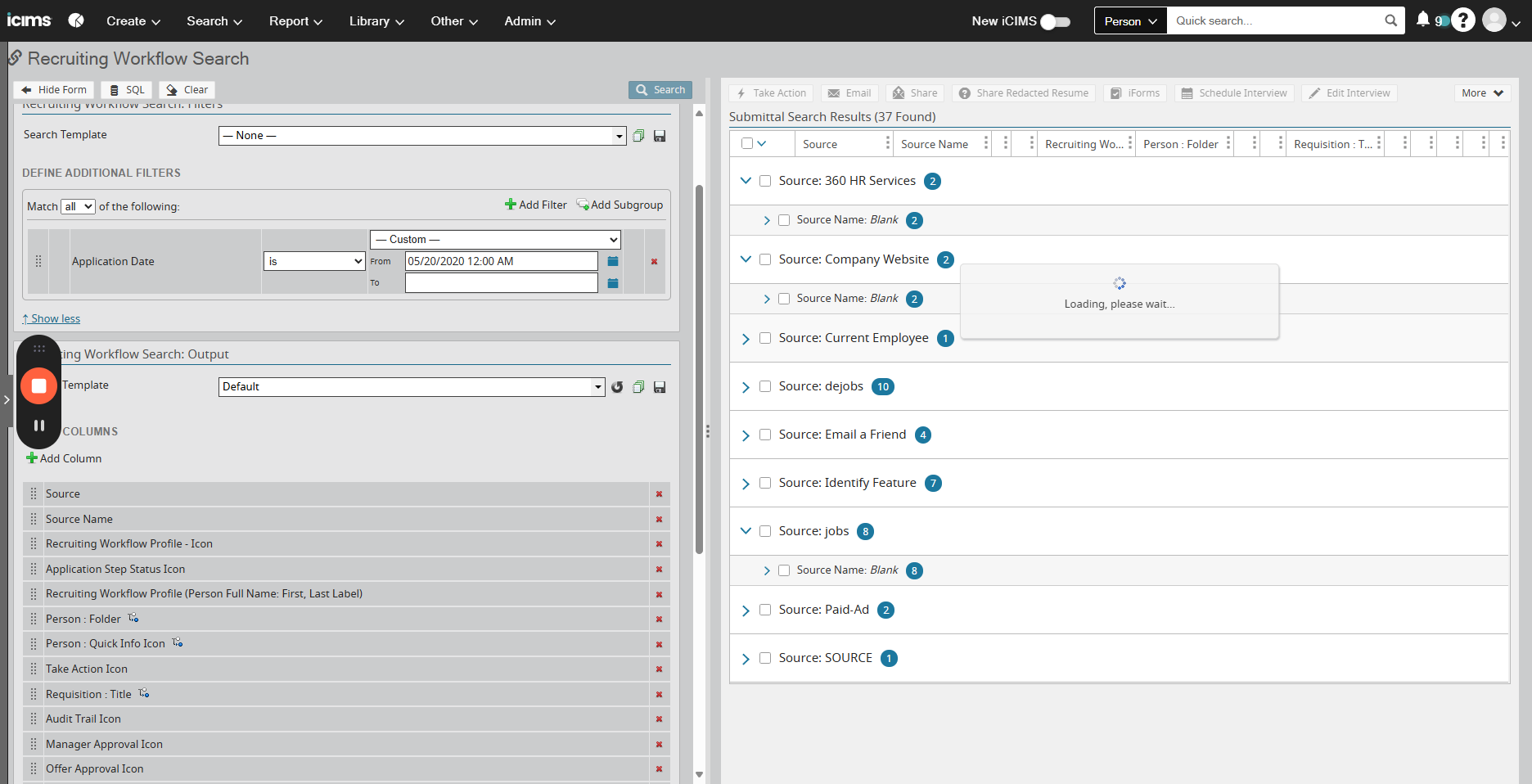The height and width of the screenshot is (784, 1532).
Task: Stop the screen recording
Action: click(x=38, y=385)
